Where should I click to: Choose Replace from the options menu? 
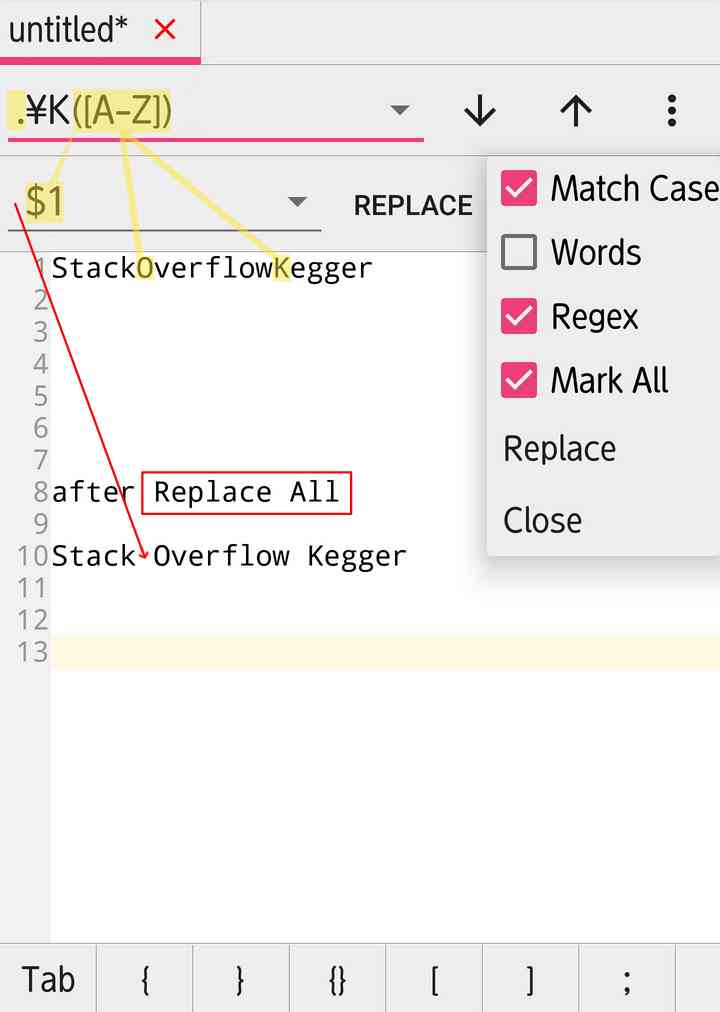pyautogui.click(x=559, y=448)
